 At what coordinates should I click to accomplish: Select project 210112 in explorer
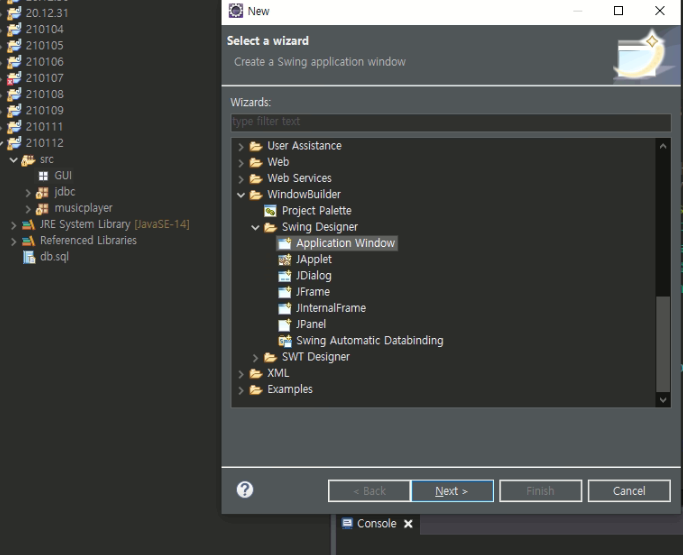pos(44,143)
